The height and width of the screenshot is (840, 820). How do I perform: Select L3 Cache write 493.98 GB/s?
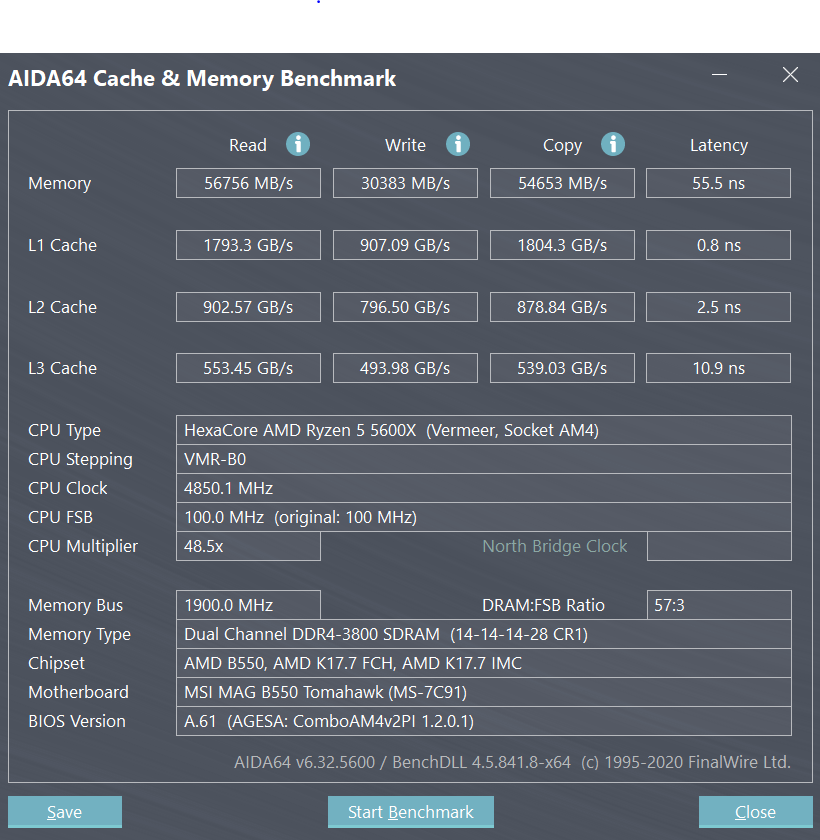click(x=405, y=368)
